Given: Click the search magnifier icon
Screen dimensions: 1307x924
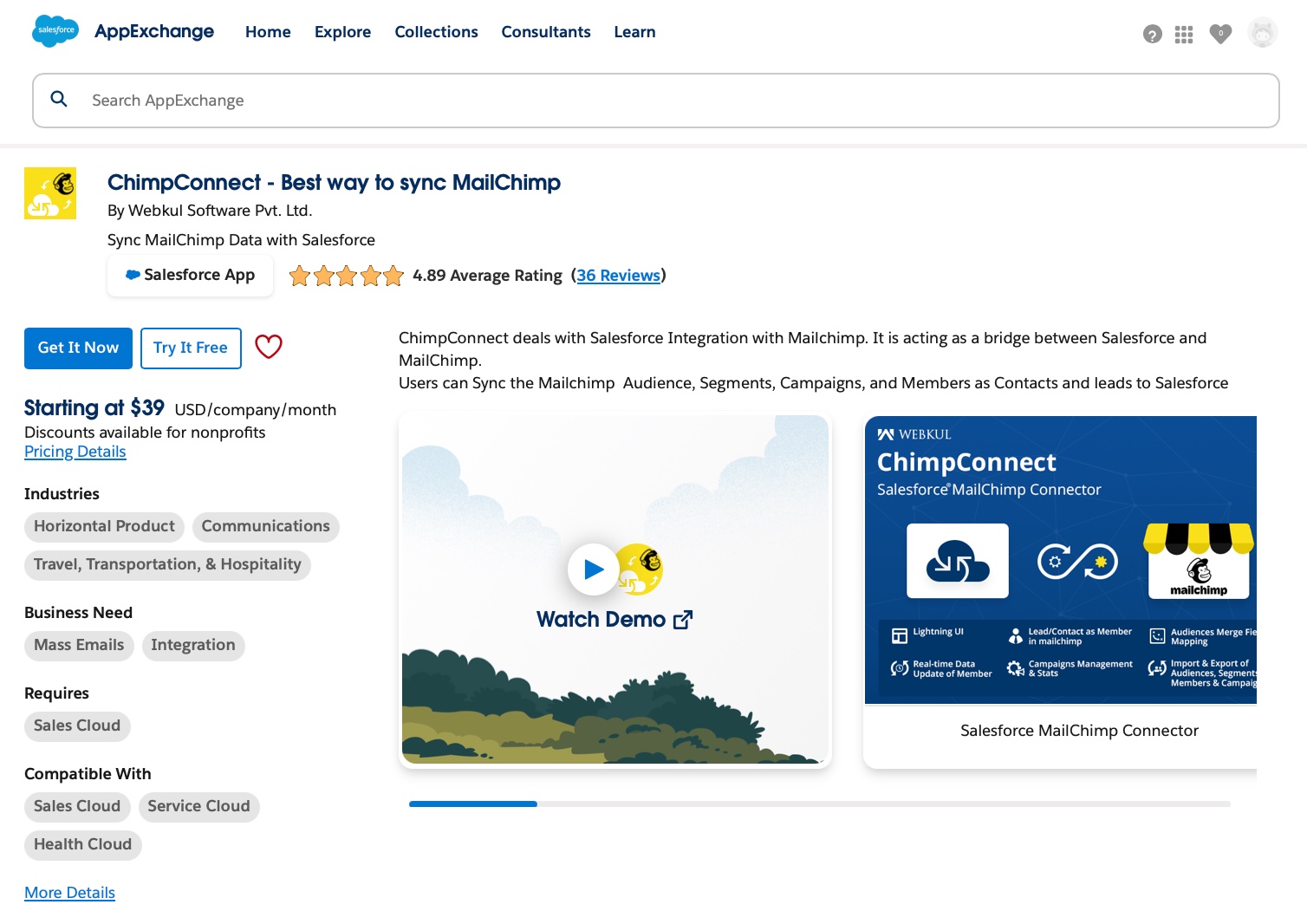Looking at the screenshot, I should click(x=59, y=99).
